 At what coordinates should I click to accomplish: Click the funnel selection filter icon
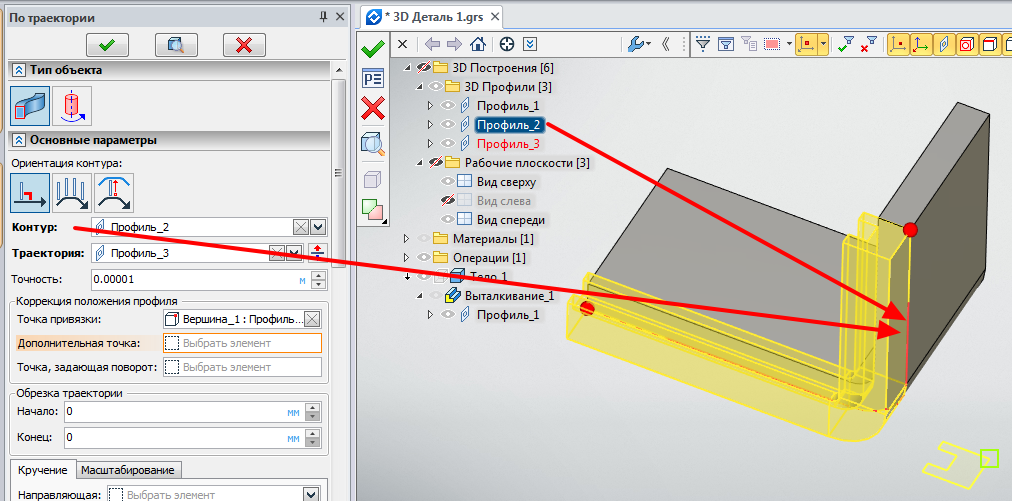click(x=703, y=44)
